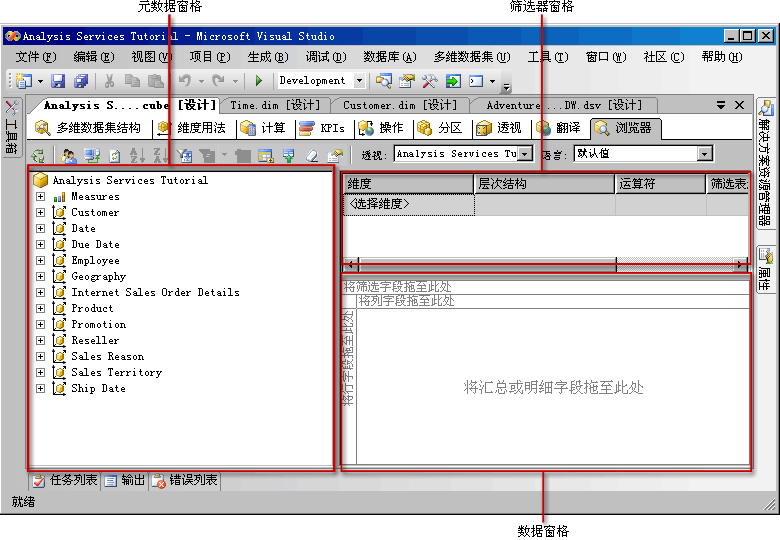Open the New Project dropdown arrow
The image size is (780, 540).
tap(40, 81)
